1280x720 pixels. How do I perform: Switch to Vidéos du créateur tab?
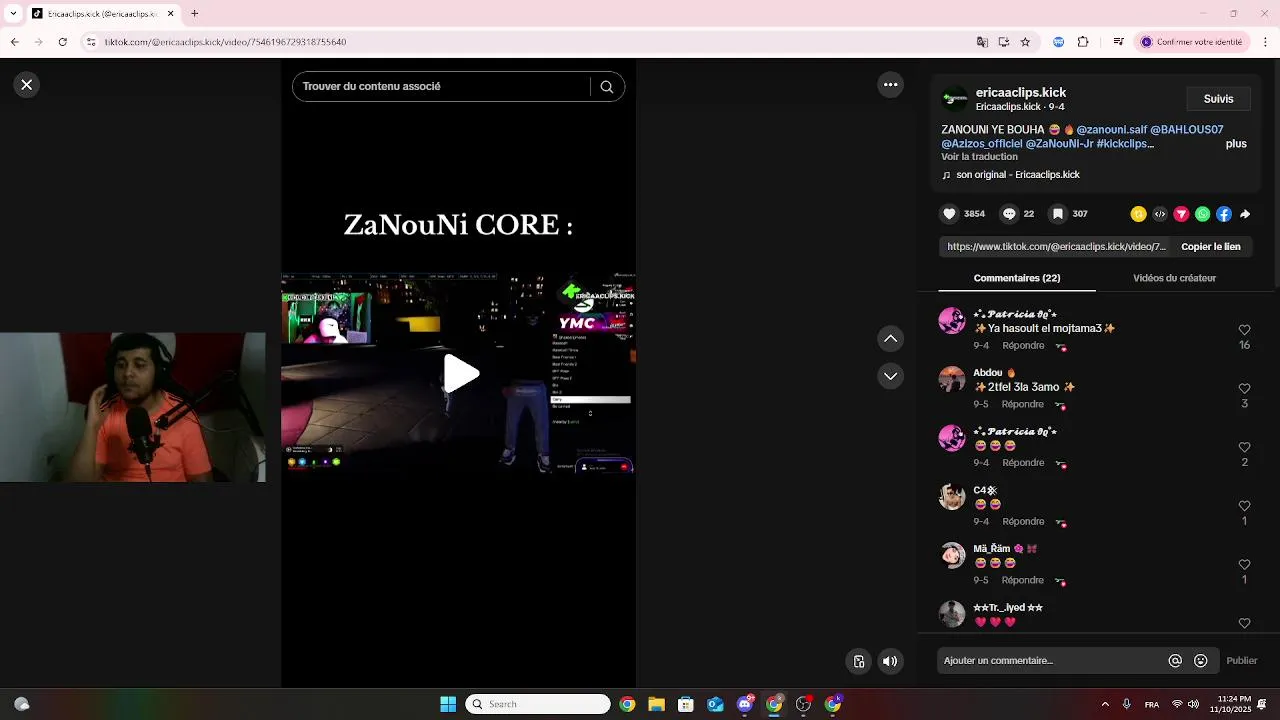coord(1174,278)
